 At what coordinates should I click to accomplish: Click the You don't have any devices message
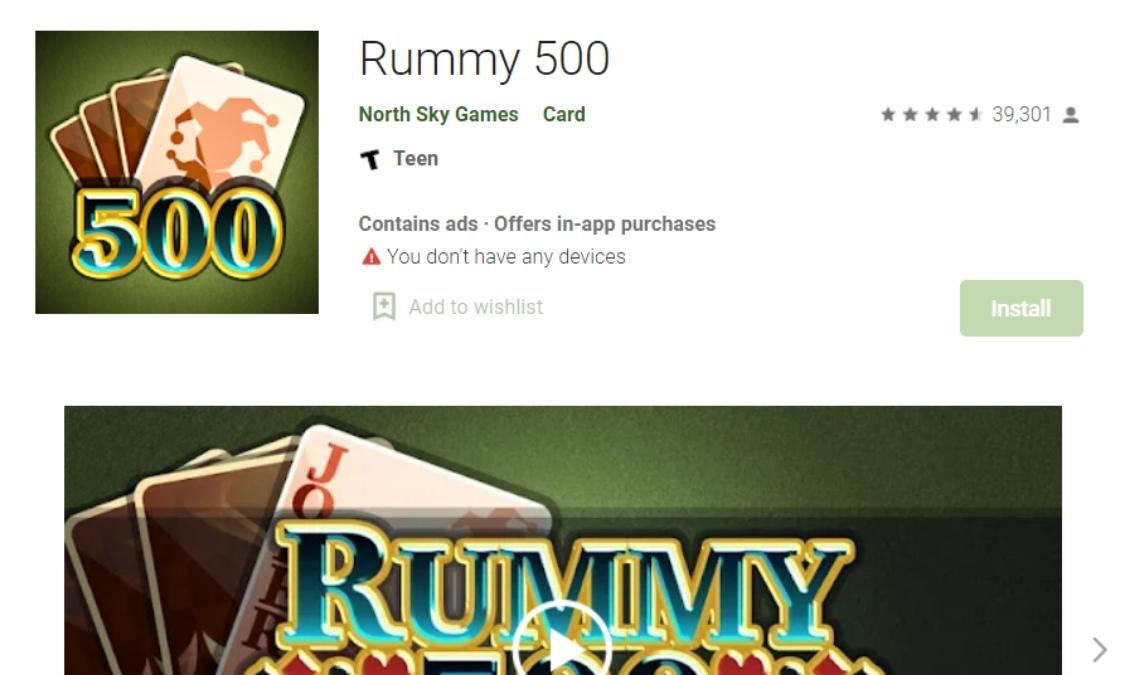[506, 257]
